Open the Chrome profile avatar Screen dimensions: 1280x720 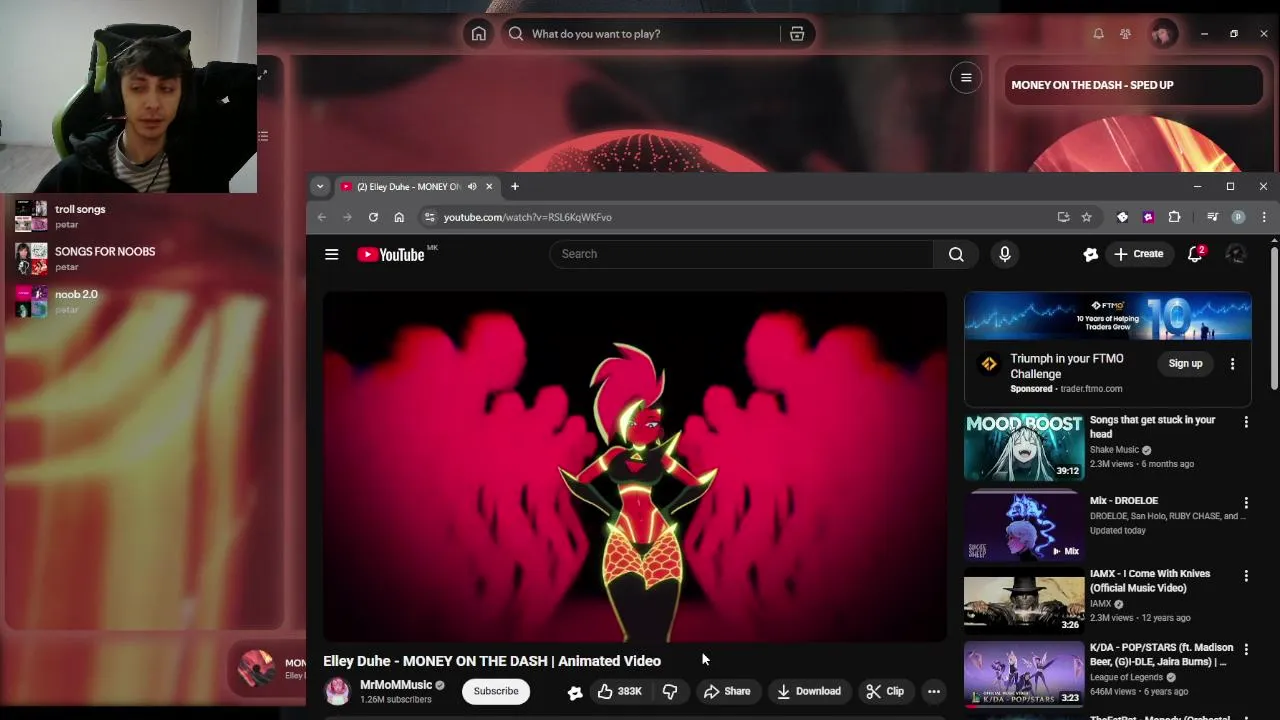coord(1238,217)
